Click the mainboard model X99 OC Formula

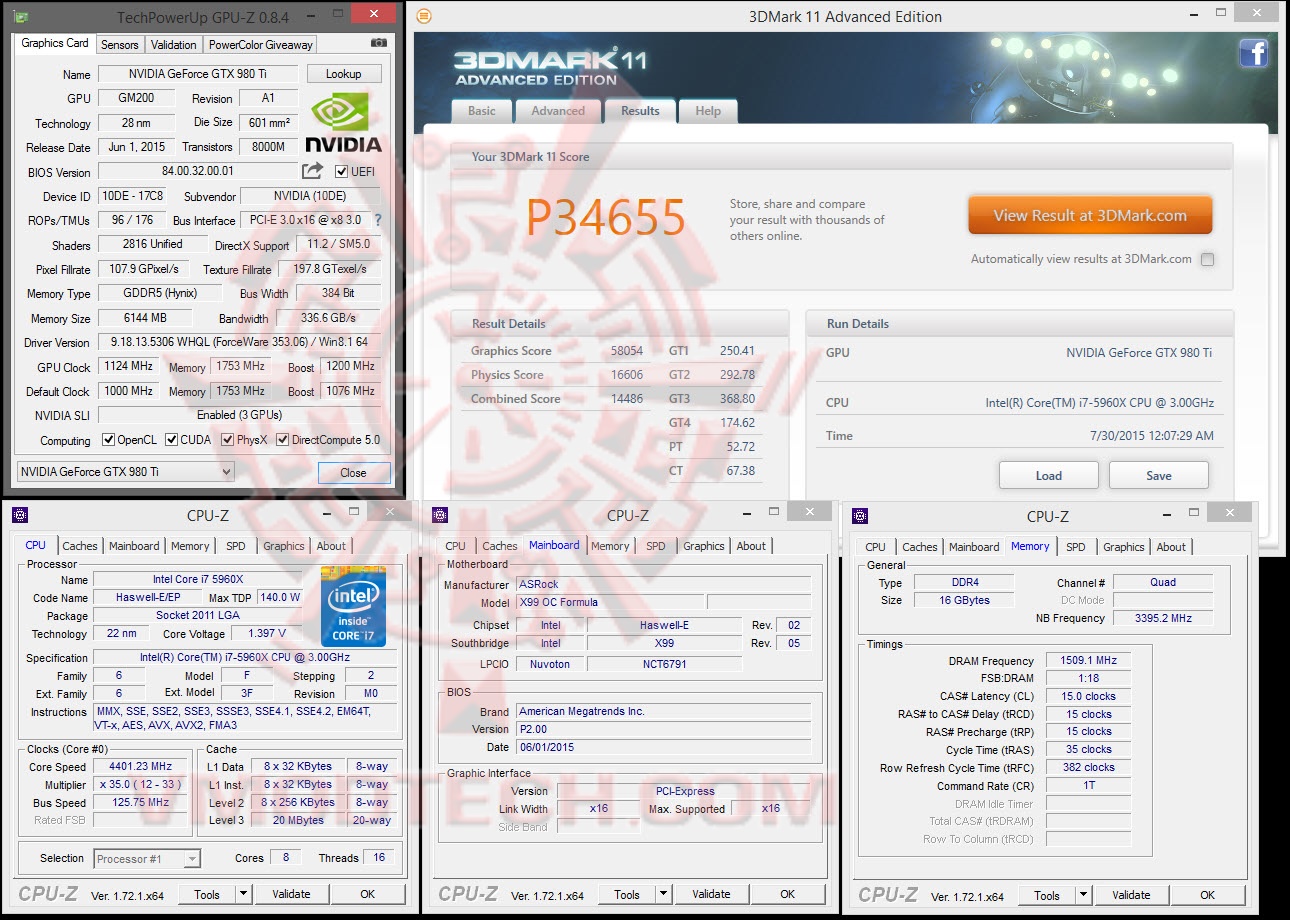click(x=610, y=602)
